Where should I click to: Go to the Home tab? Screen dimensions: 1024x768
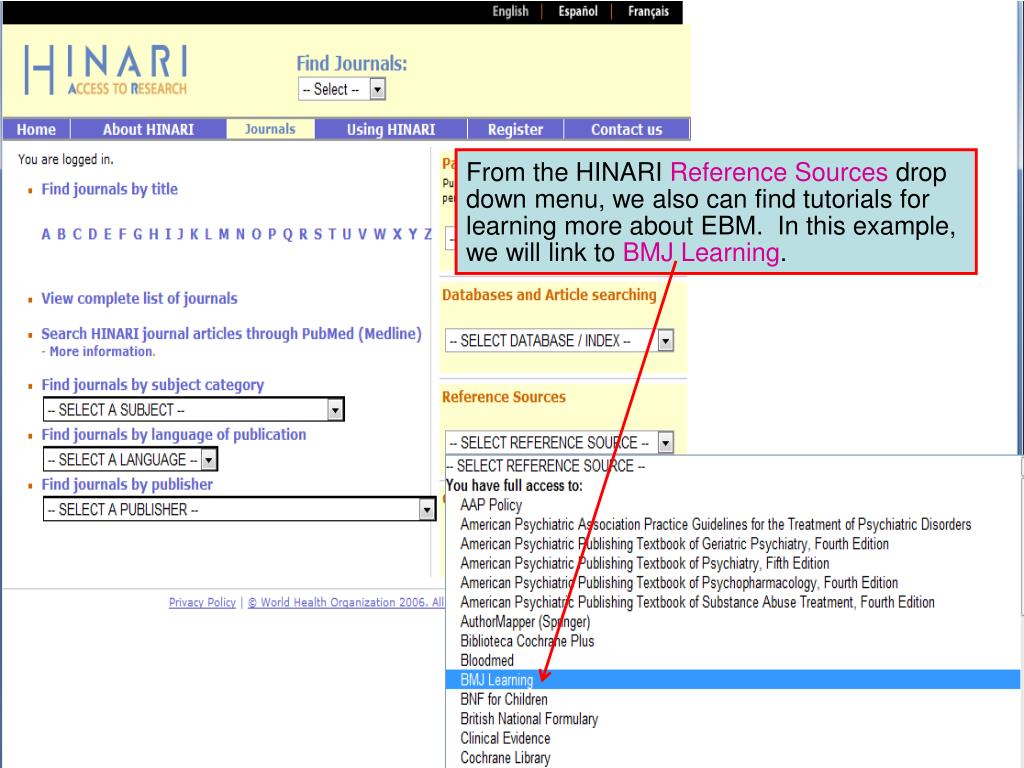tap(36, 129)
